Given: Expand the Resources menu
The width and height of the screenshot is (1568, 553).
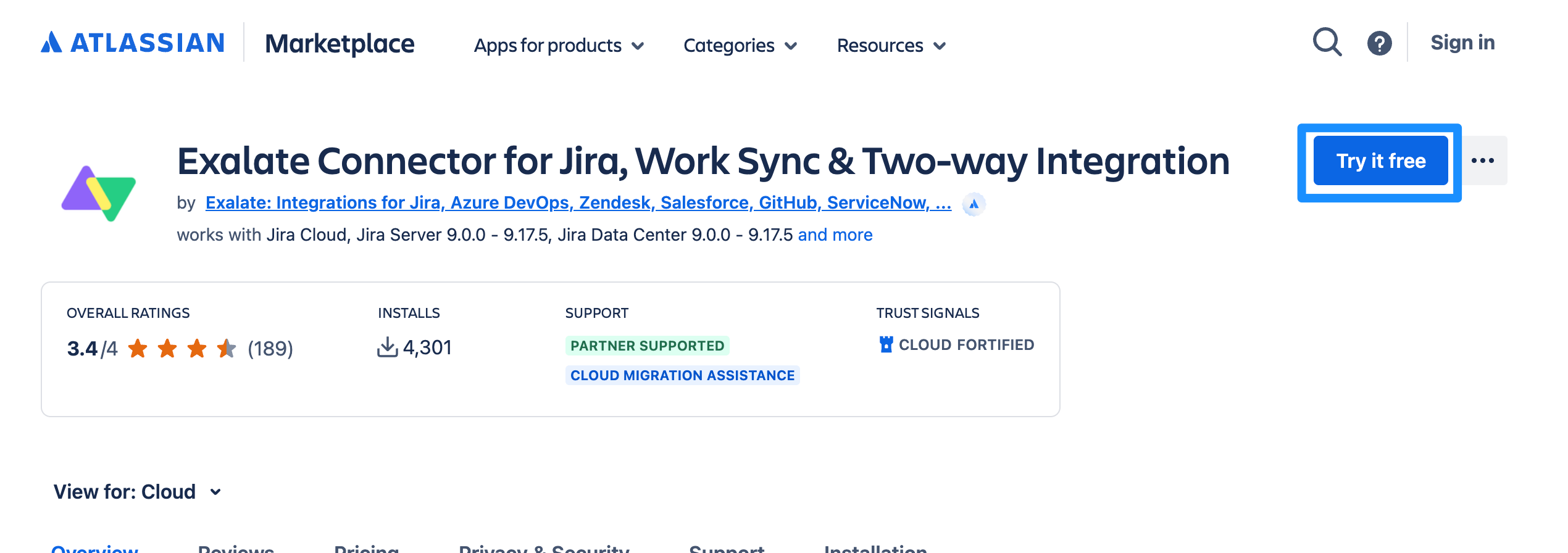Looking at the screenshot, I should pyautogui.click(x=891, y=45).
